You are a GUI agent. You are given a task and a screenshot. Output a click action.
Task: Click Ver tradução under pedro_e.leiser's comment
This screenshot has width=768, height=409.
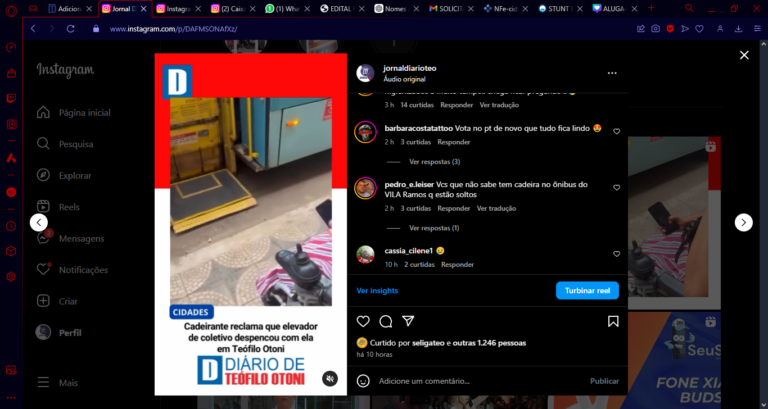[496, 208]
